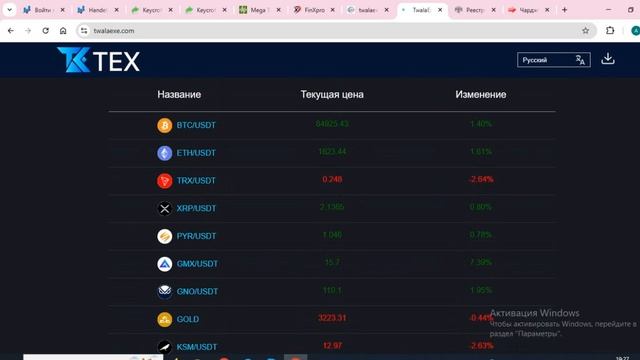Open the browser profile avatar
This screenshot has height=360, width=640.
(x=635, y=31)
